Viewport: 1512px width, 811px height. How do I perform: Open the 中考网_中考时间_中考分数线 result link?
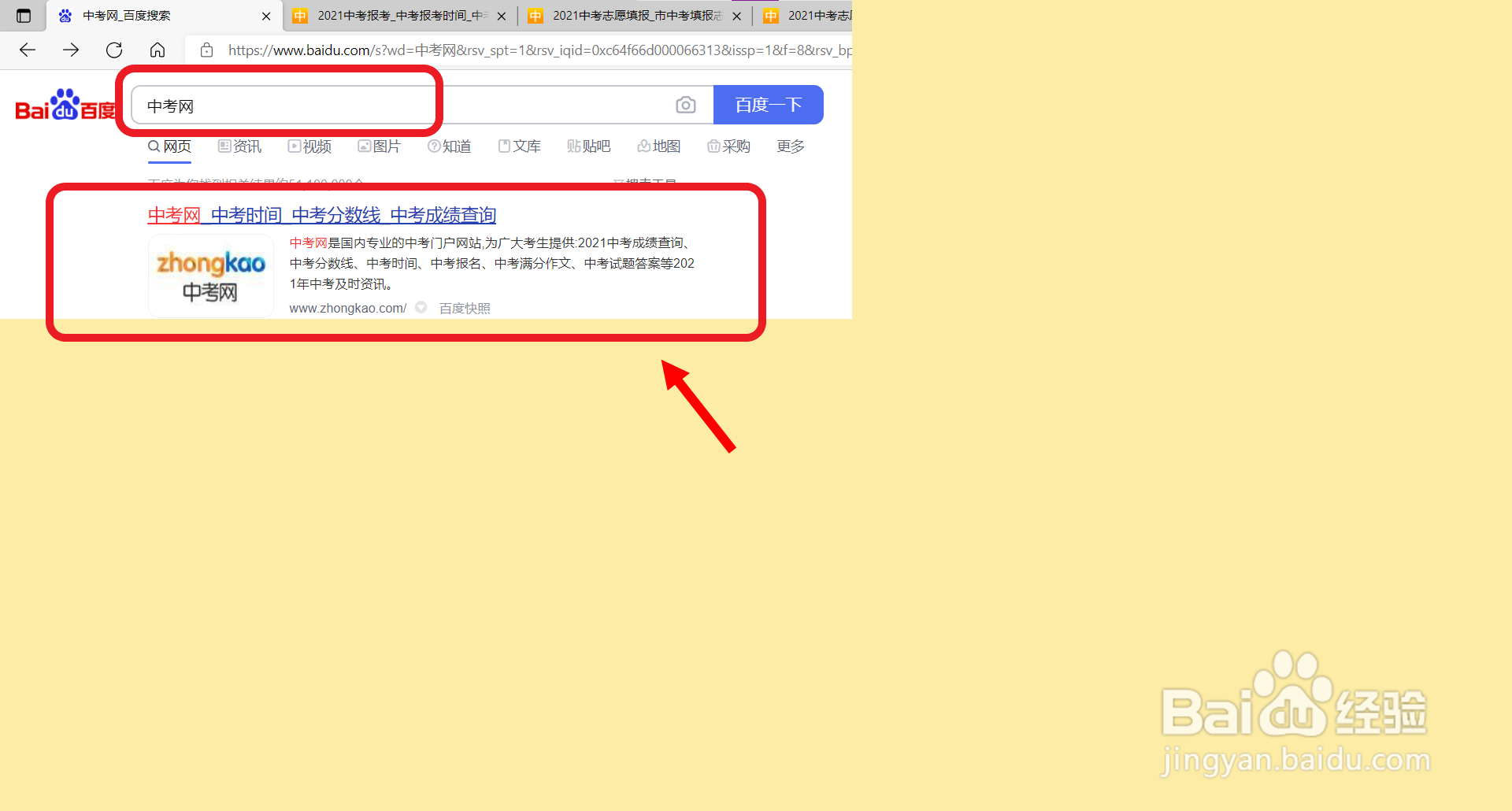click(322, 215)
